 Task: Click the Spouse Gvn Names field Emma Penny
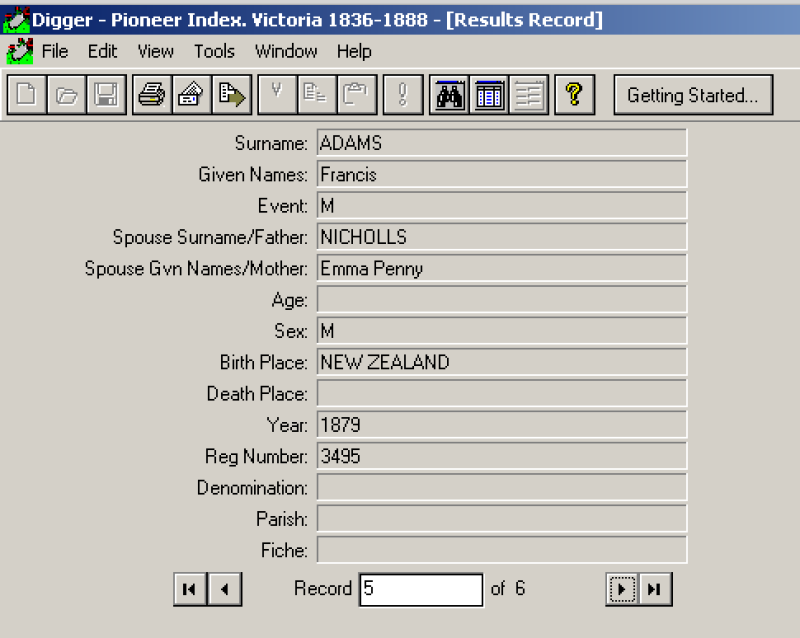pos(502,268)
